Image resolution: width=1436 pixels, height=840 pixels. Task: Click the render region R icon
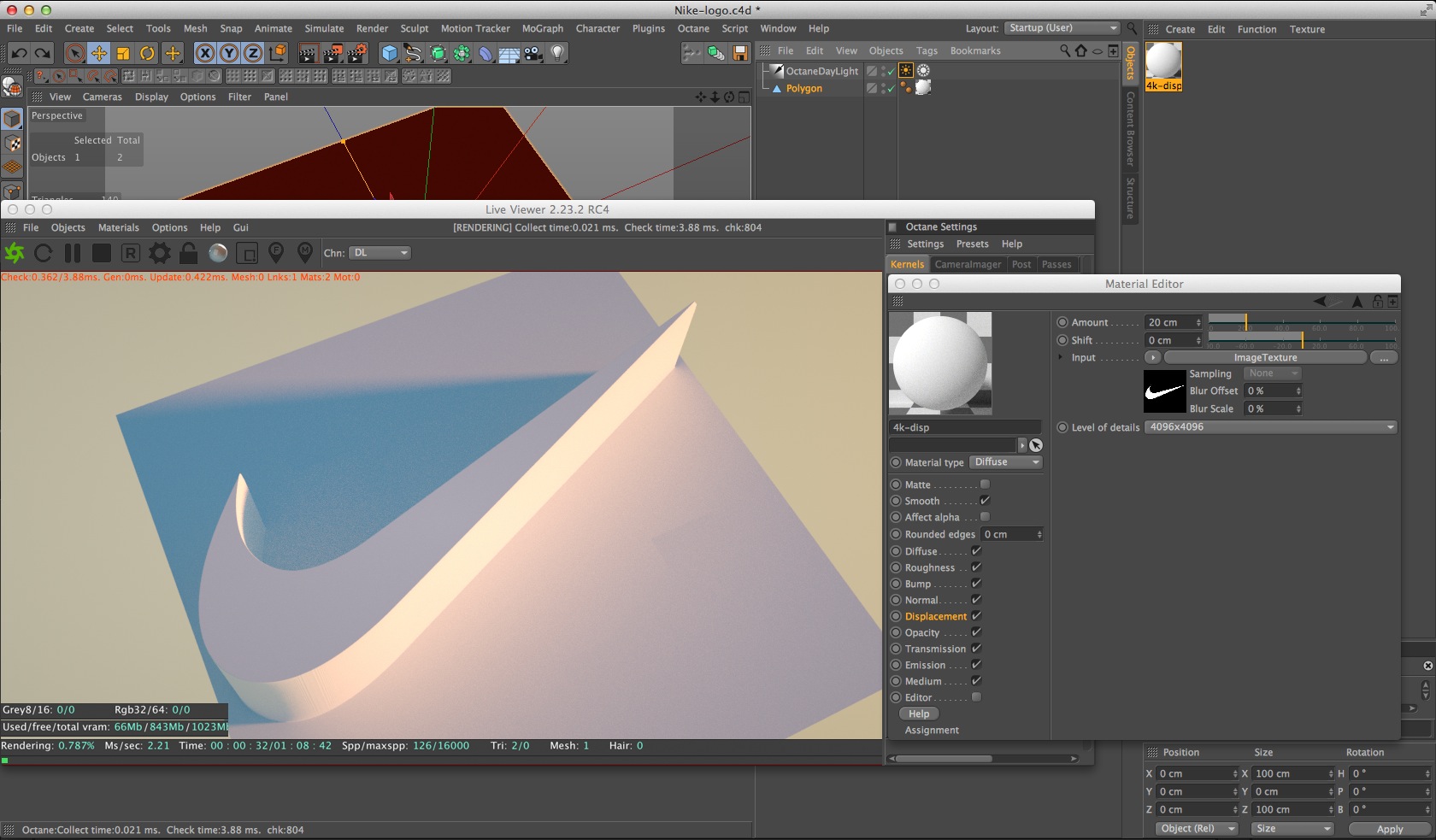point(131,253)
